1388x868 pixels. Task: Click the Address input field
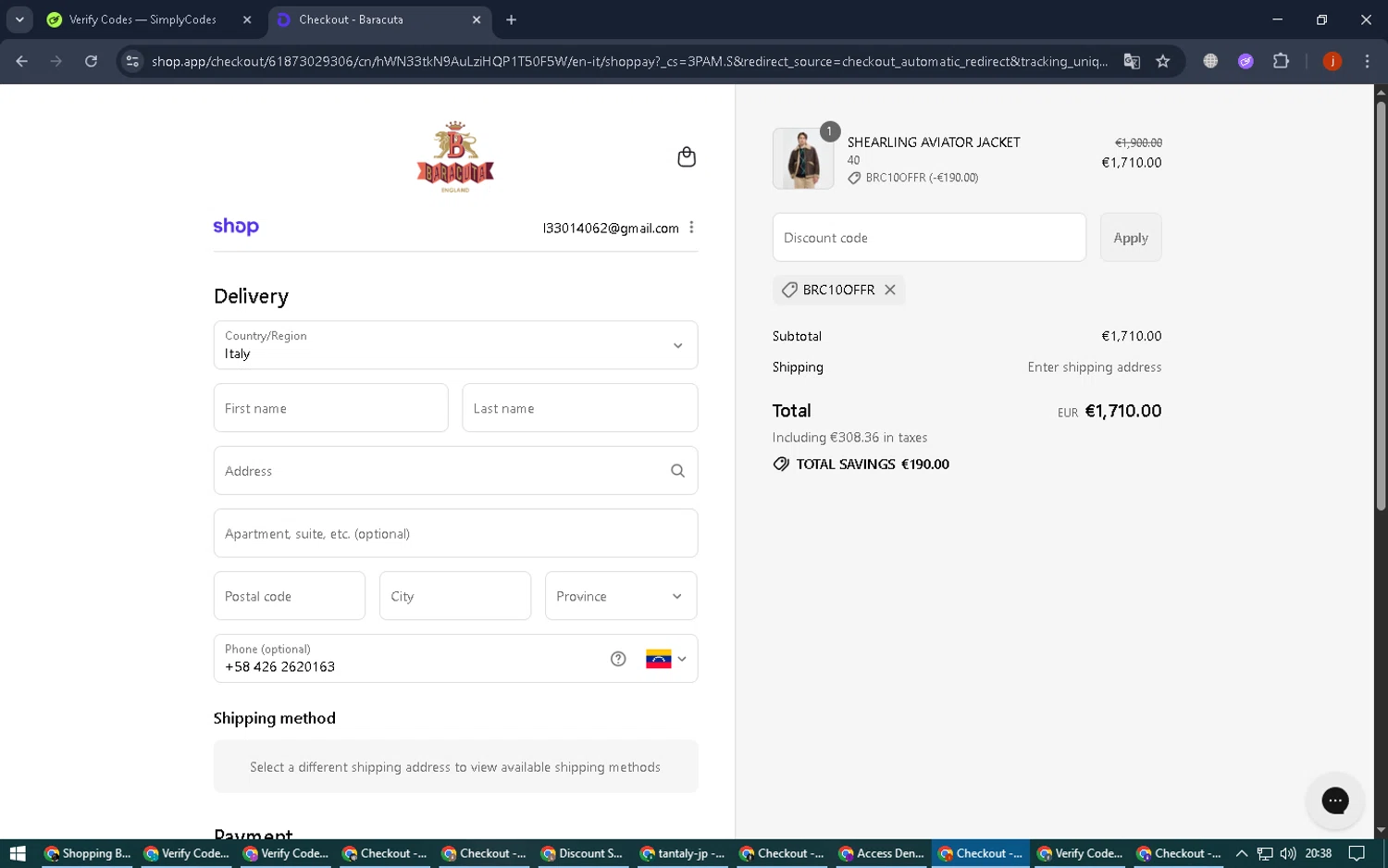[x=455, y=471]
